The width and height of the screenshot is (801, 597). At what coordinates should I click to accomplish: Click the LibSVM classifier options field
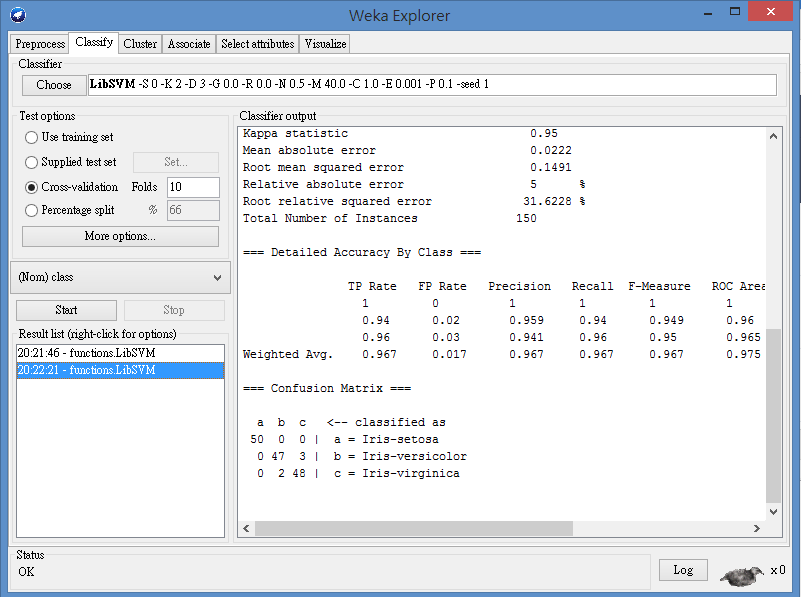tap(432, 84)
